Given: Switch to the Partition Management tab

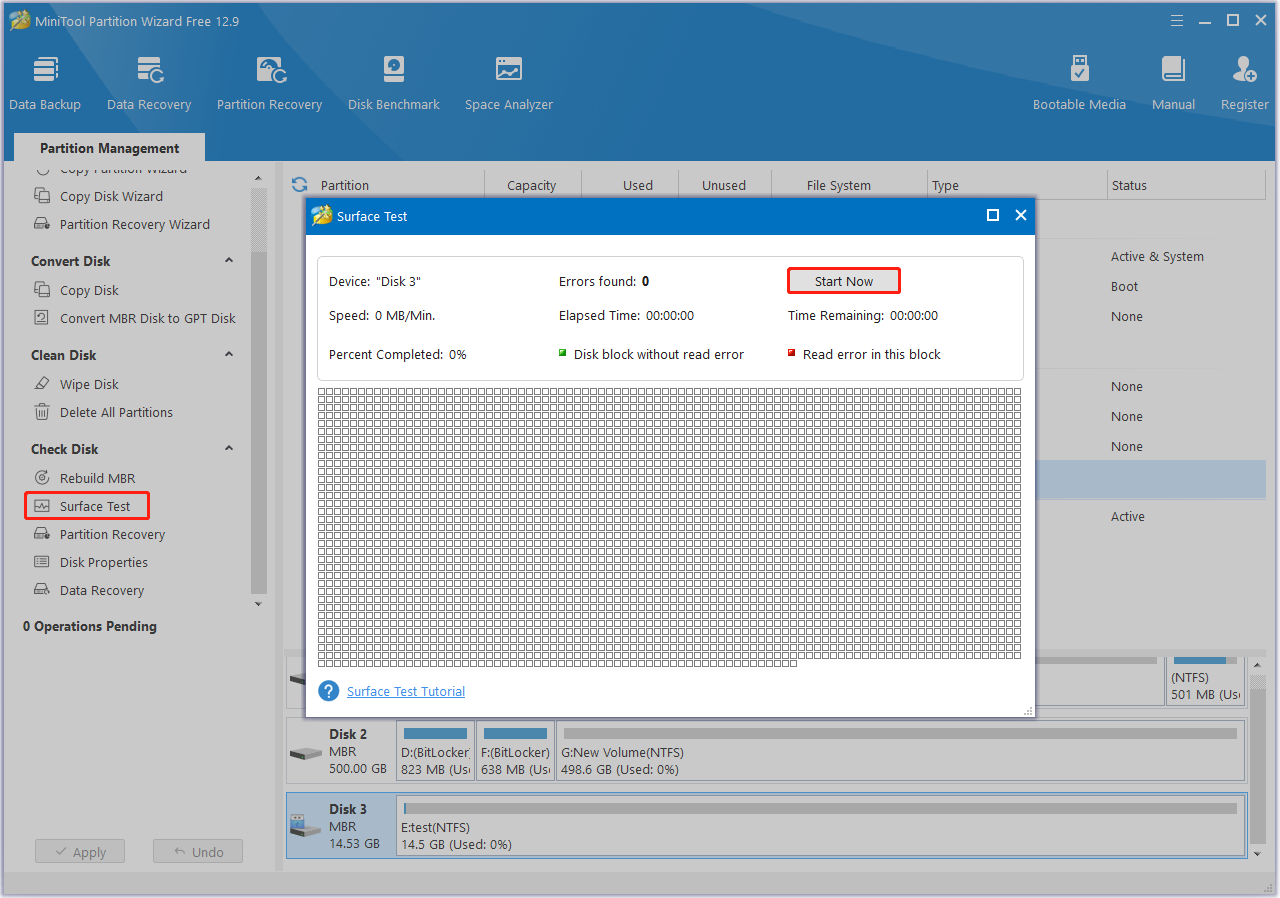Looking at the screenshot, I should click(x=109, y=148).
